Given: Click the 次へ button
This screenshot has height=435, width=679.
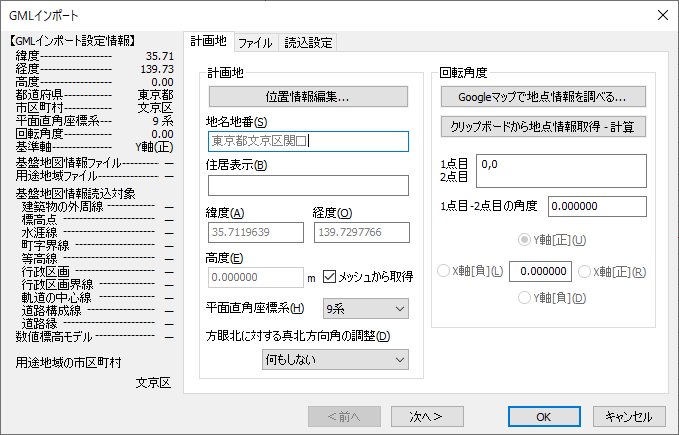Looking at the screenshot, I should (x=428, y=416).
